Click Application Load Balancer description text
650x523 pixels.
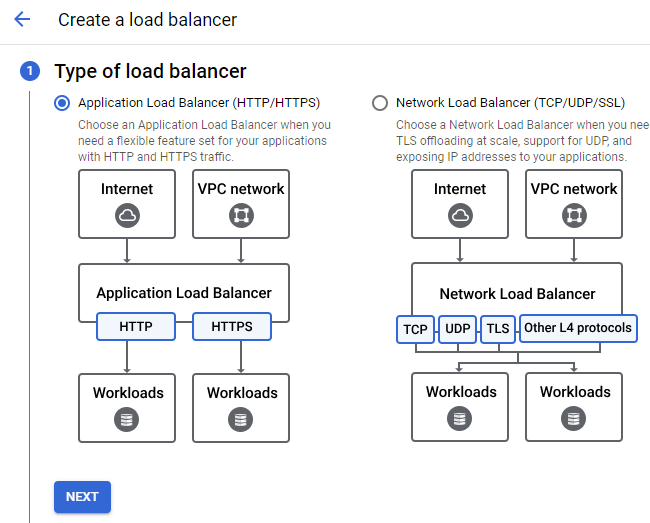[x=204, y=141]
